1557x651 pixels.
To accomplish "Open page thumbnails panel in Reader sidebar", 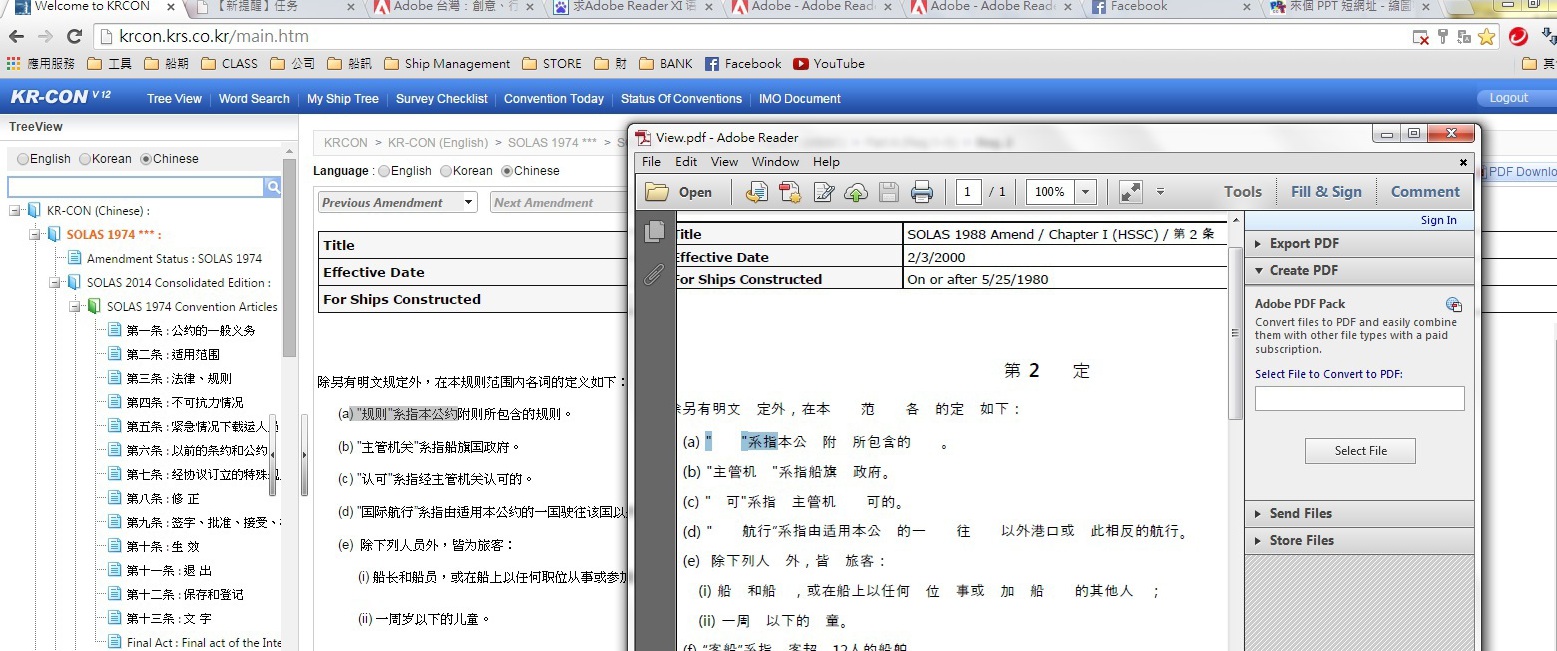I will (x=655, y=231).
